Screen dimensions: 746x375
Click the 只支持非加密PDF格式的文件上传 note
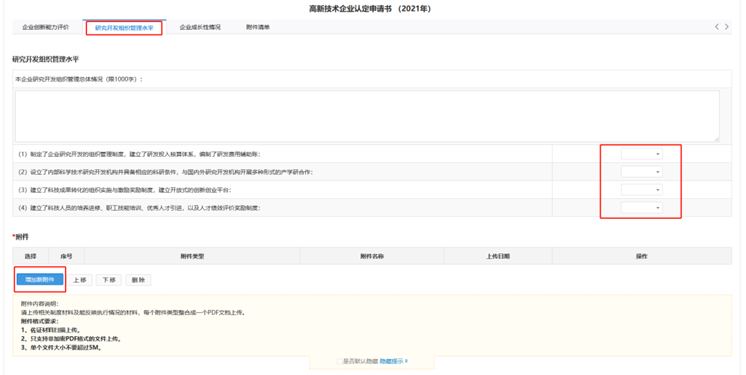(x=71, y=339)
